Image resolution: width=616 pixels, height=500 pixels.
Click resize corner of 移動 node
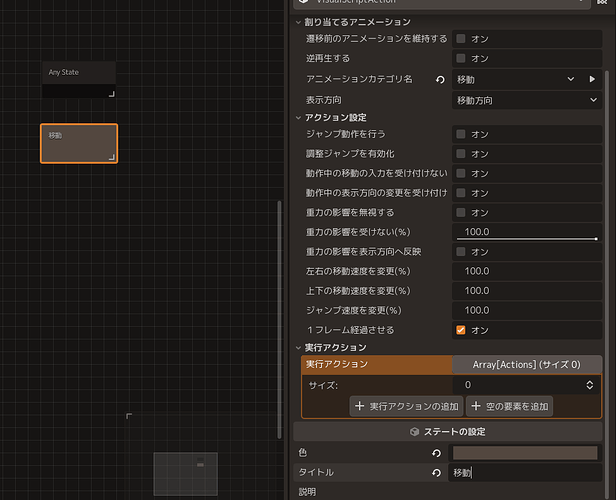(x=112, y=157)
